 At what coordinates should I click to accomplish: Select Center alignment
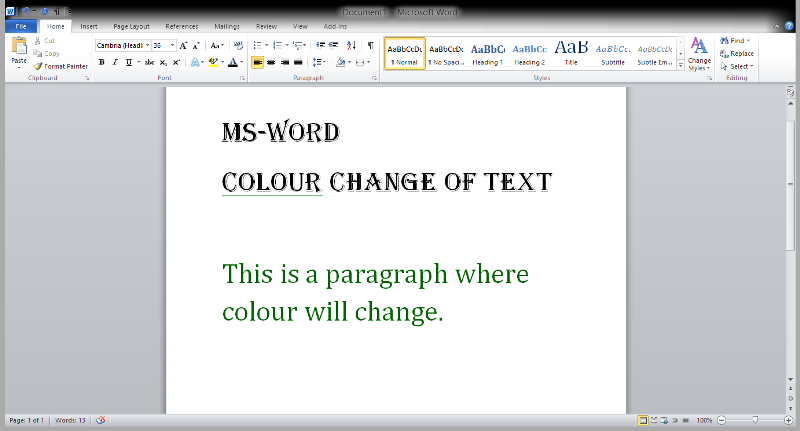(x=271, y=62)
